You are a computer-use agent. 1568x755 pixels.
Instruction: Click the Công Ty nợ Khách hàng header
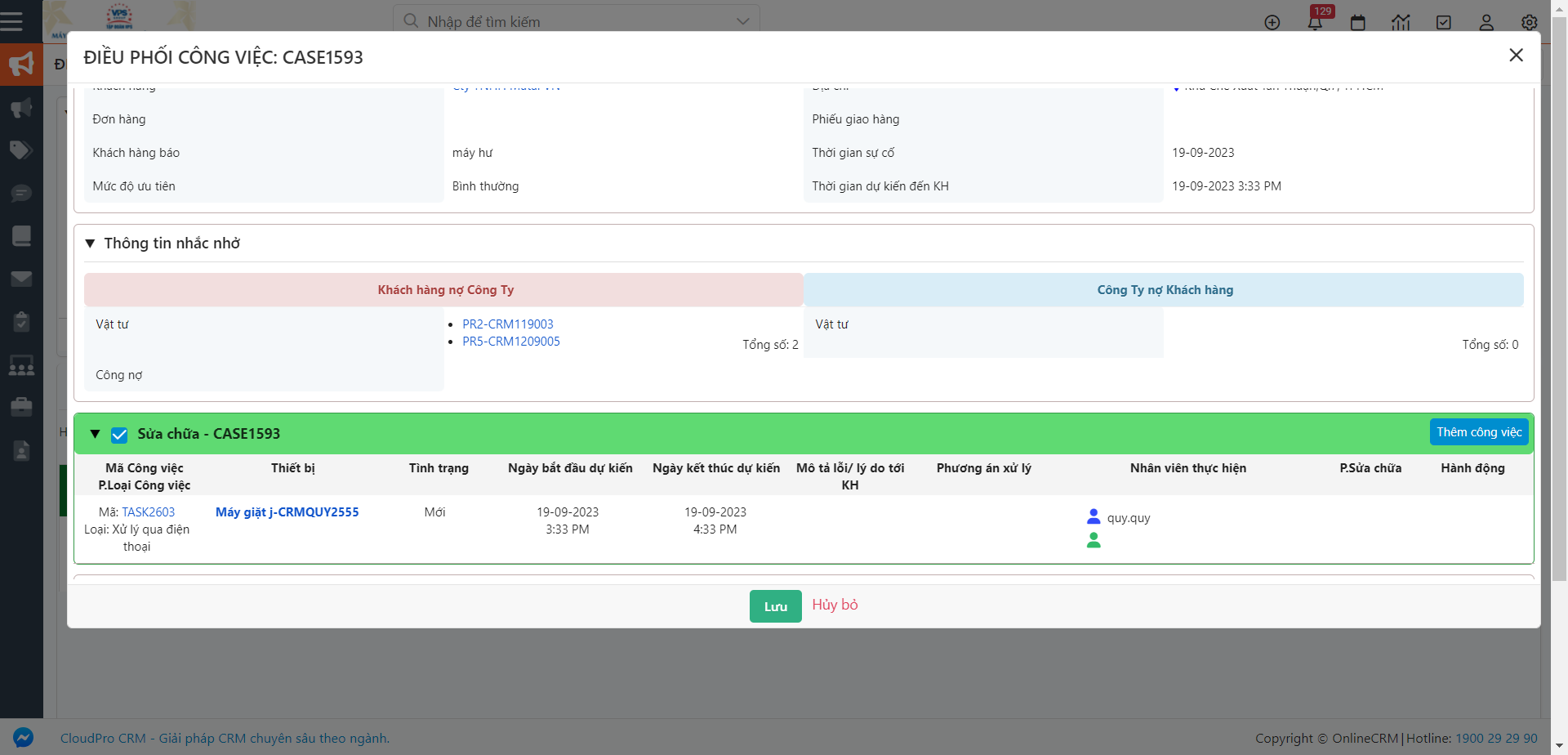pyautogui.click(x=1164, y=290)
